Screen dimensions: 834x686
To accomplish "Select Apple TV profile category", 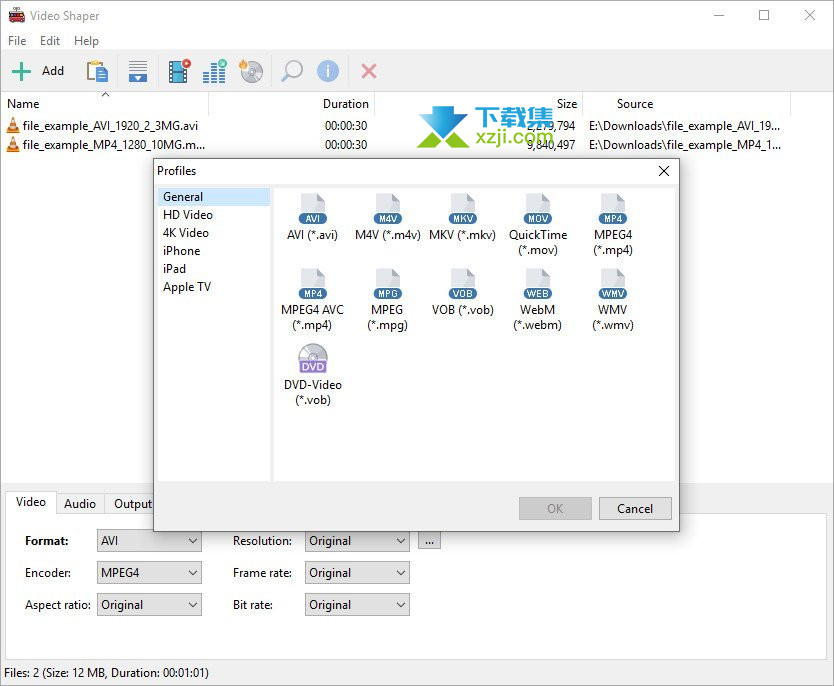I will click(x=214, y=287).
